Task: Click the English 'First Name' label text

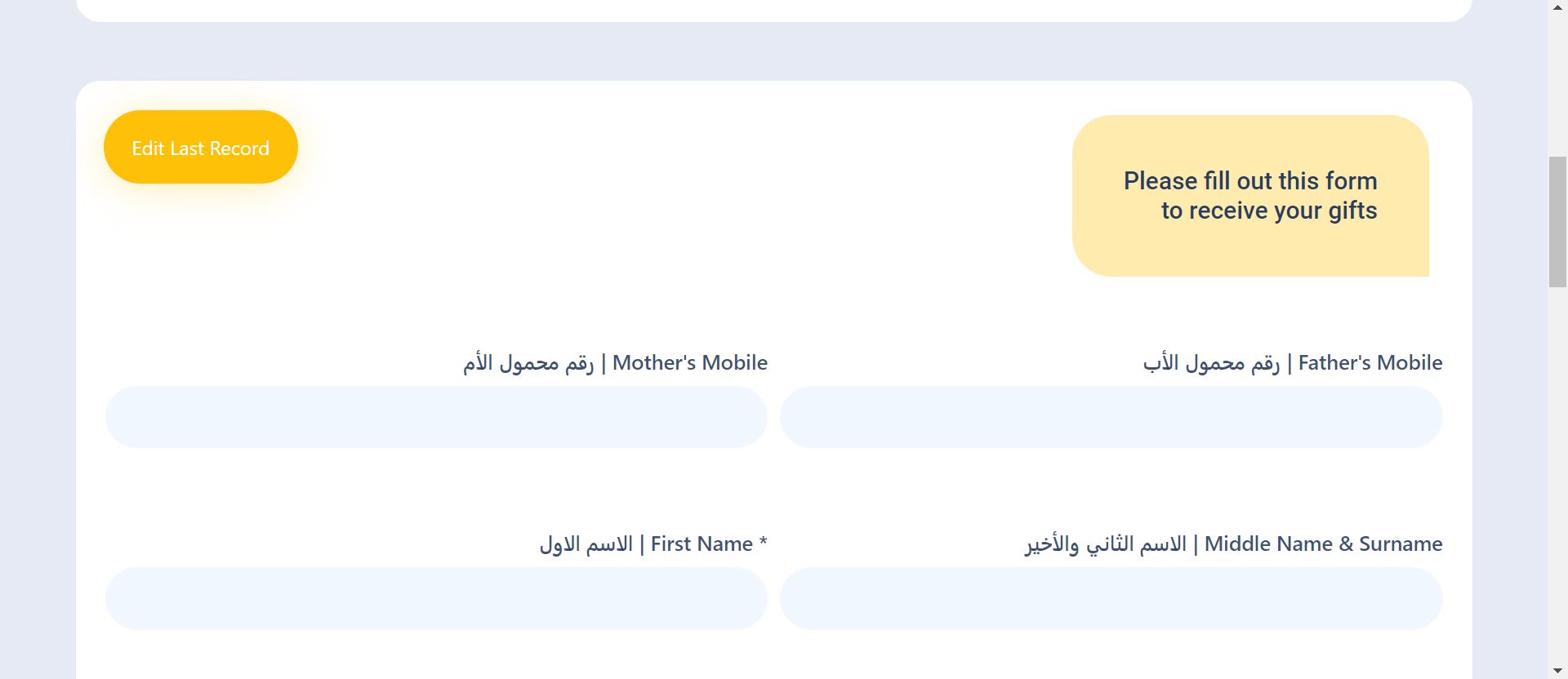Action: (x=702, y=544)
